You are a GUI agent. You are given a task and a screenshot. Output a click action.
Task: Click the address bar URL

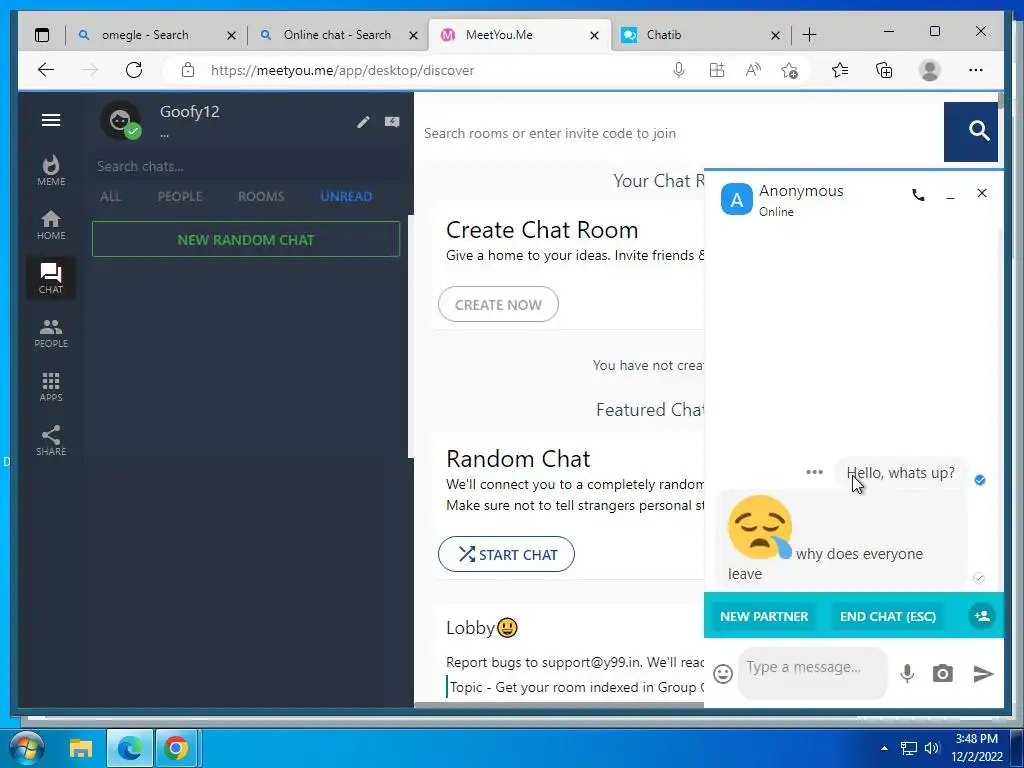(x=342, y=71)
